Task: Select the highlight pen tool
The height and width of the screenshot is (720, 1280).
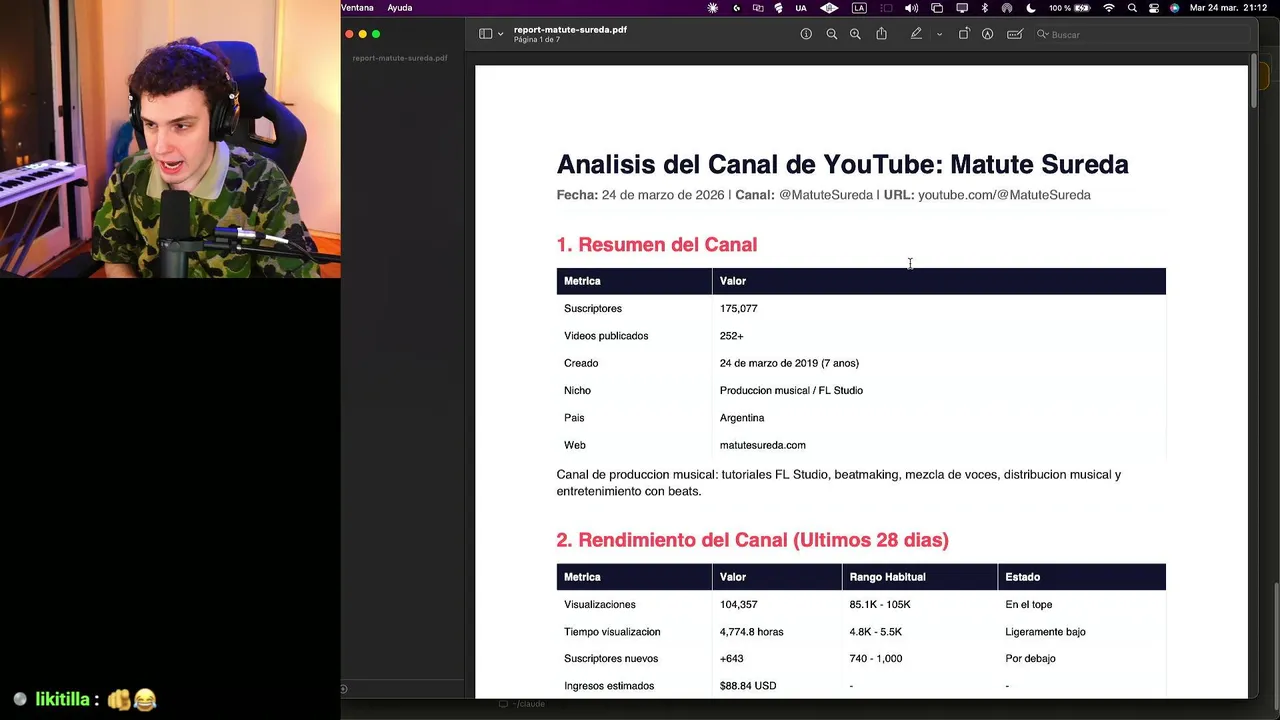Action: coord(916,34)
